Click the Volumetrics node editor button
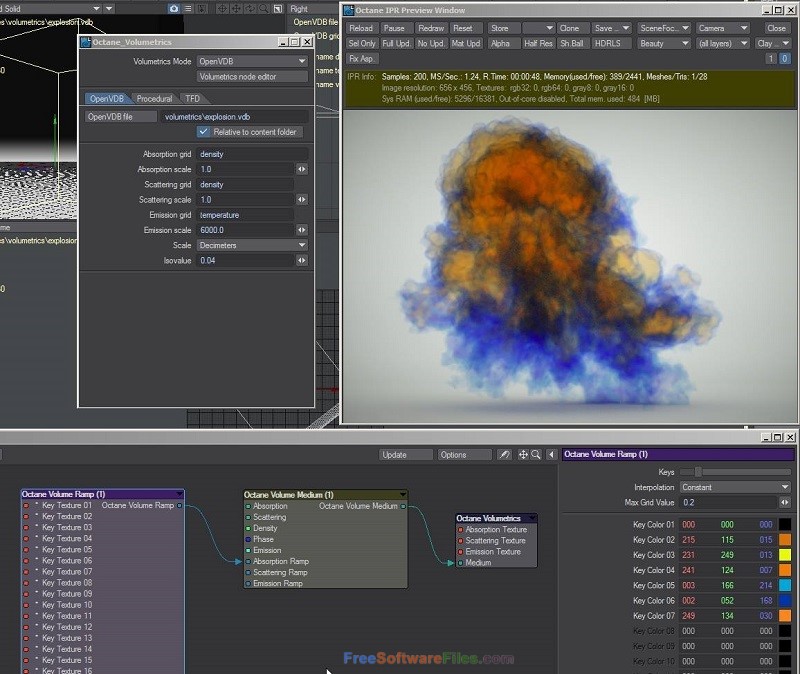 click(x=252, y=77)
